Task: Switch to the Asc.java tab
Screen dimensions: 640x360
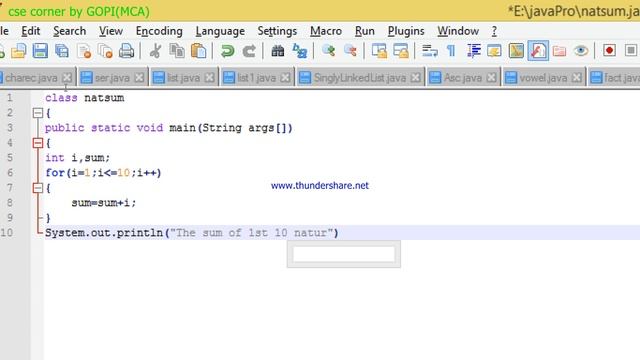Action: point(462,78)
